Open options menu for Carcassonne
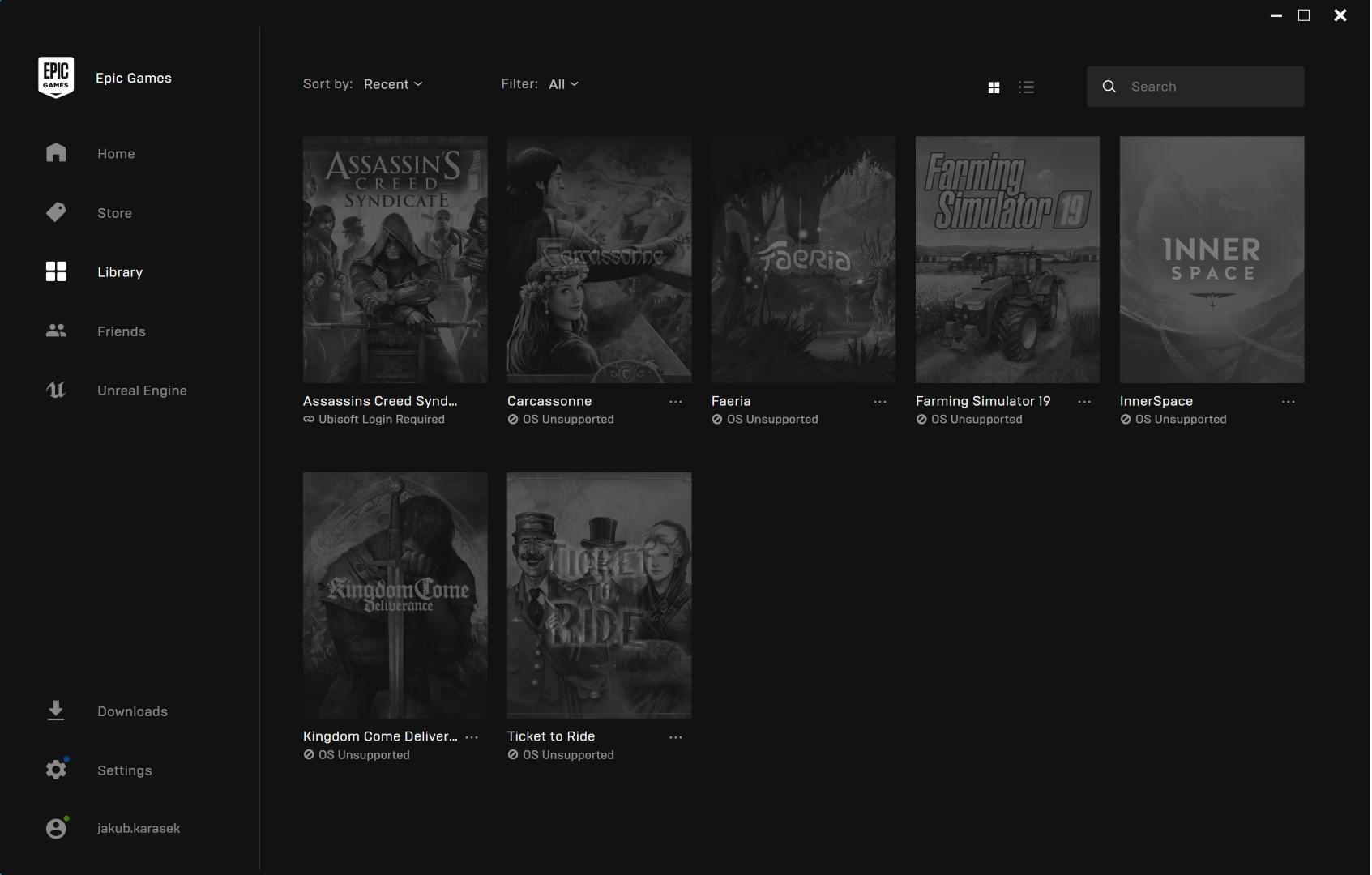This screenshot has height=875, width=1372. [676, 402]
